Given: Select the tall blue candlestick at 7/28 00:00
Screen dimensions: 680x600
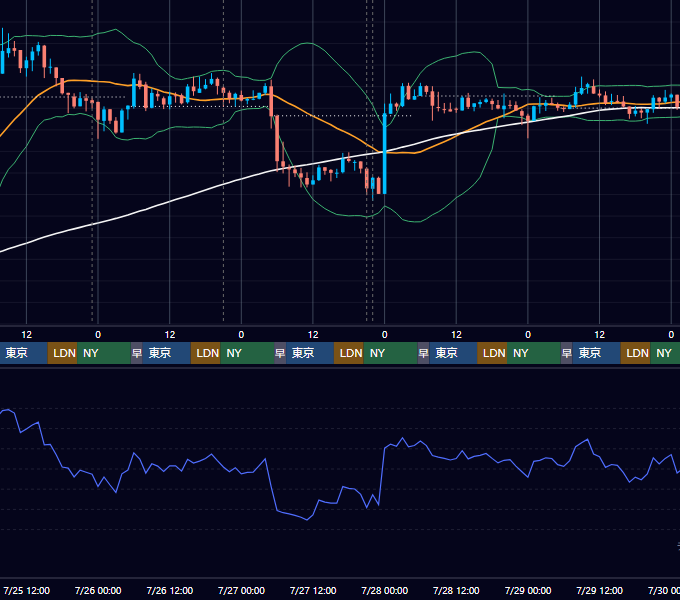Looking at the screenshot, I should coord(384,152).
